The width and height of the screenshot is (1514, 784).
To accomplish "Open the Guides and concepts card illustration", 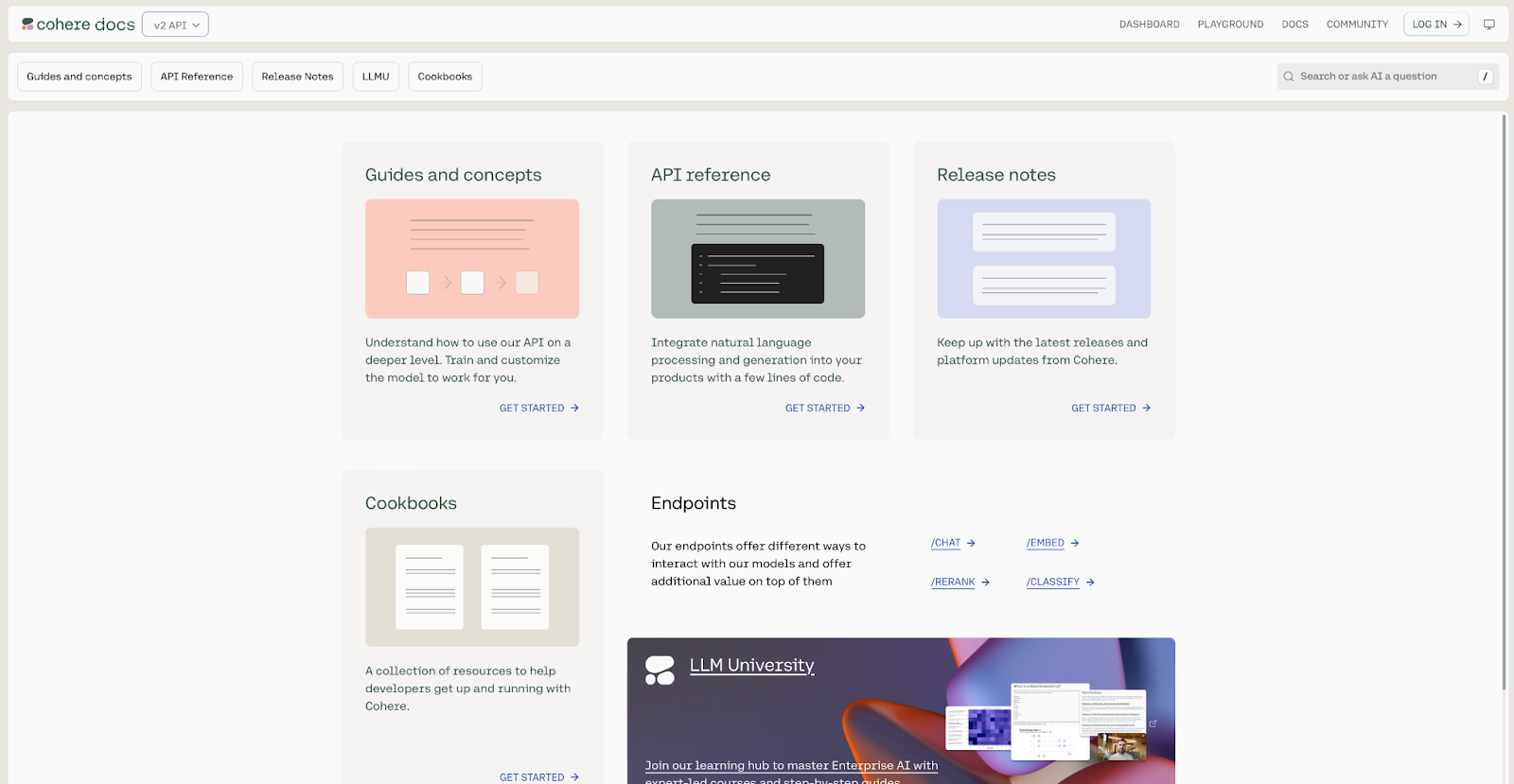I will coord(472,258).
